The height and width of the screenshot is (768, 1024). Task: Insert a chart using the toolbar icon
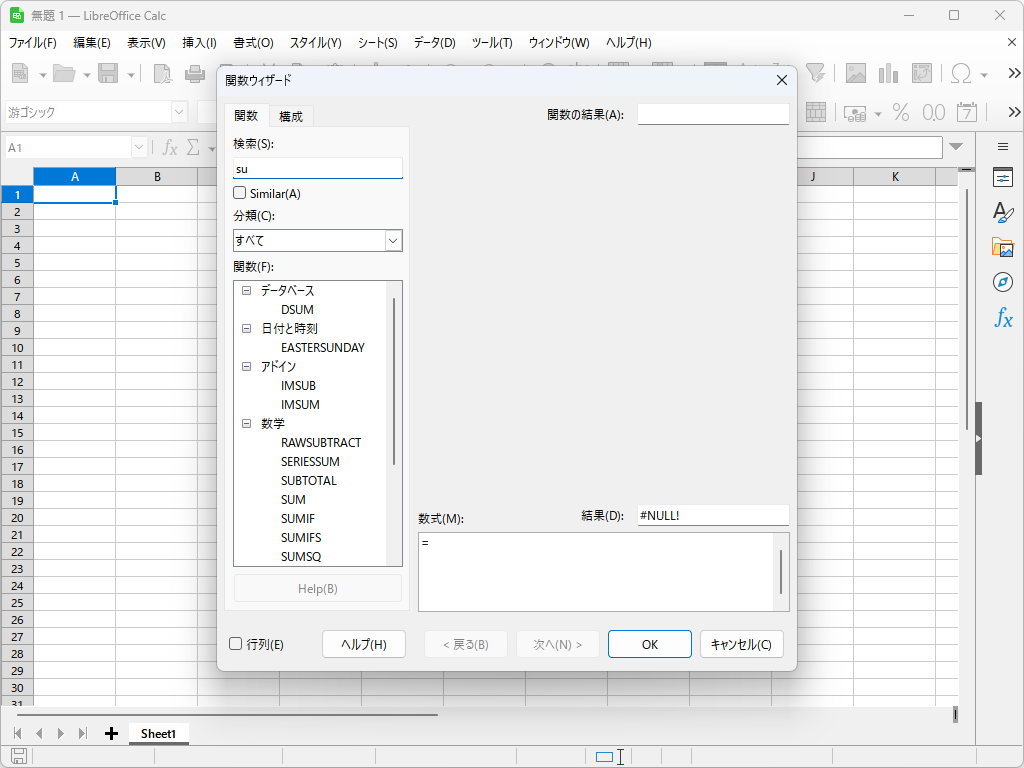point(889,73)
